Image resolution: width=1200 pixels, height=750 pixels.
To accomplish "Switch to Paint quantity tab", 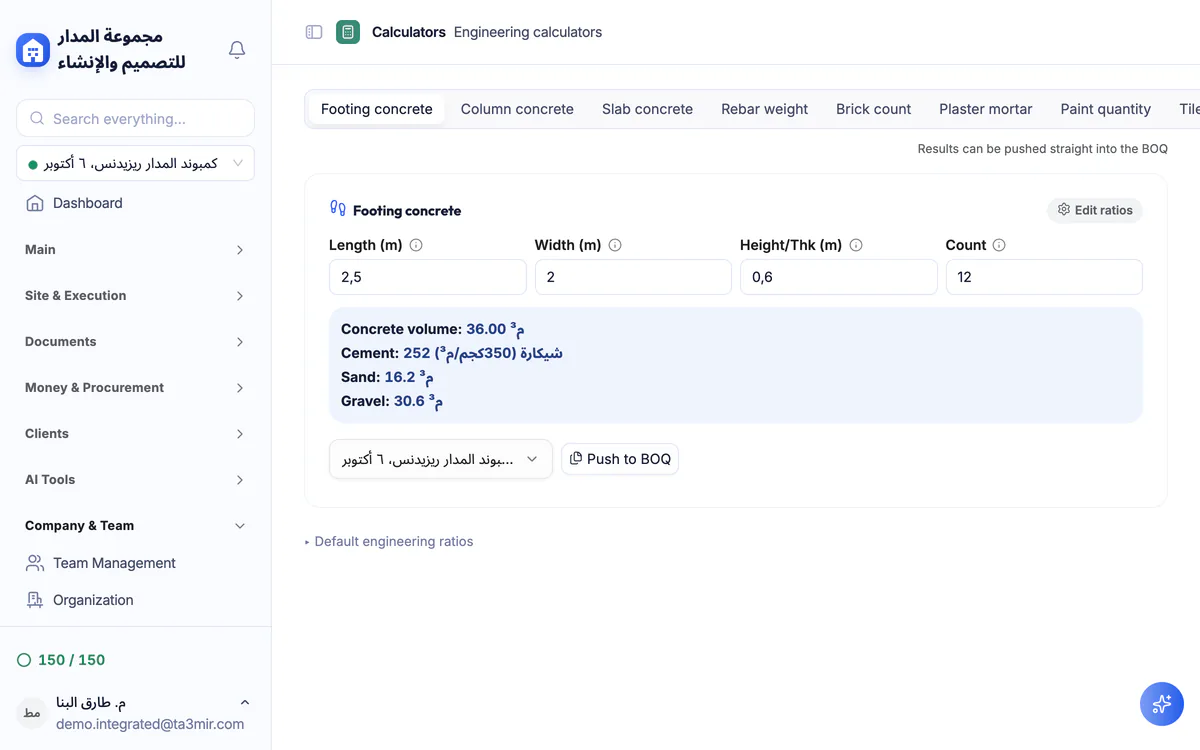I will pos(1105,109).
